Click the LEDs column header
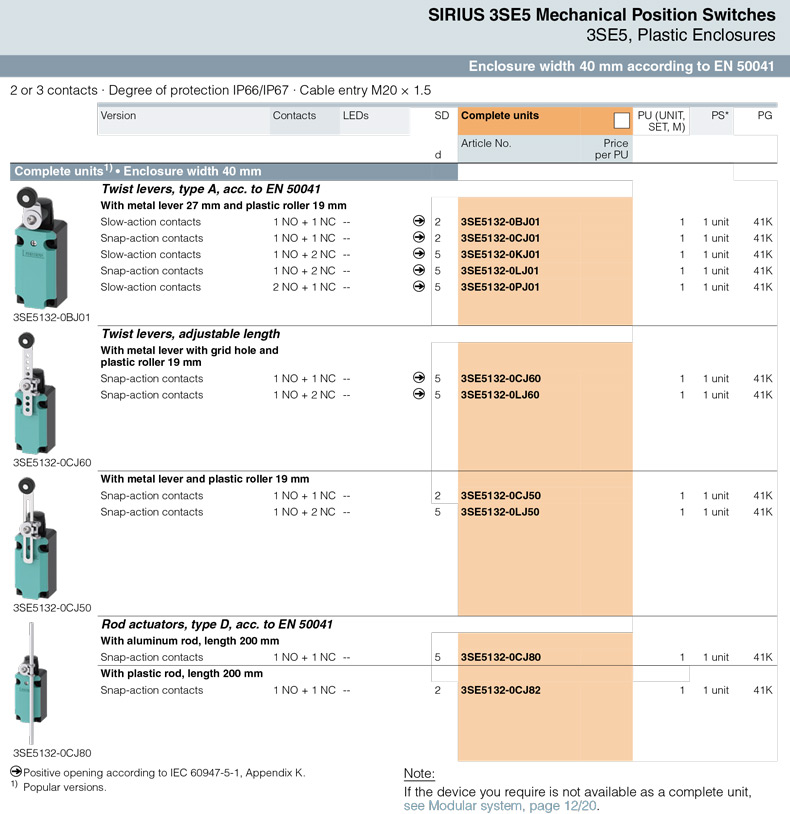Image resolution: width=790 pixels, height=814 pixels. pos(355,116)
